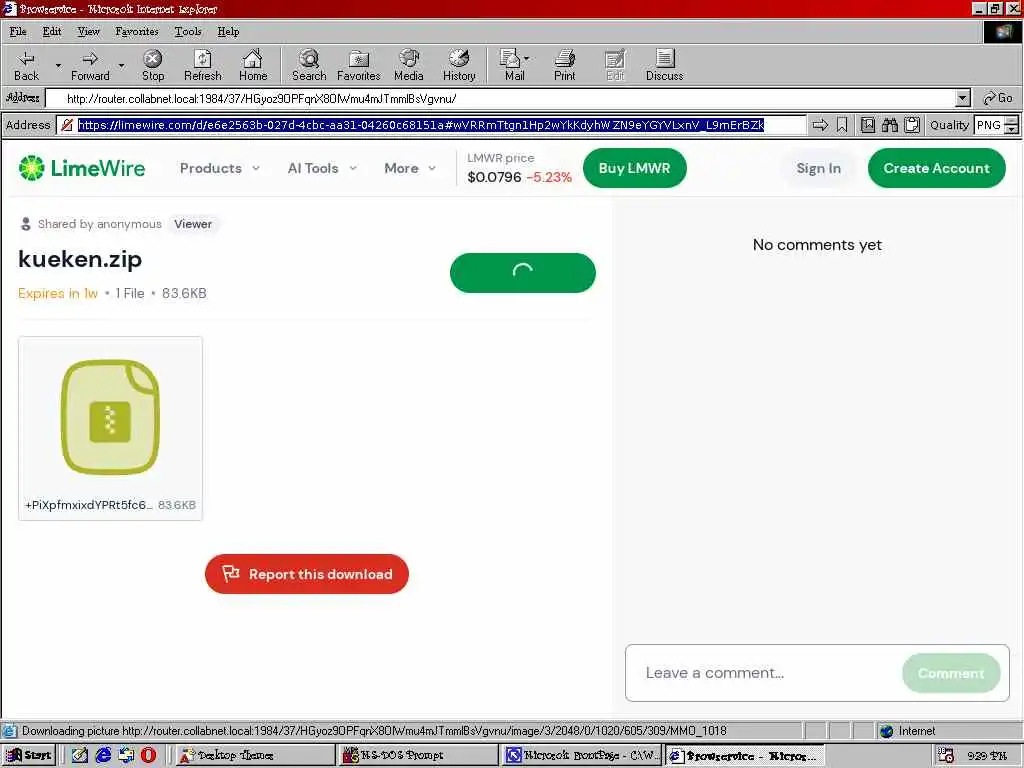Open the Tools menu

187,31
